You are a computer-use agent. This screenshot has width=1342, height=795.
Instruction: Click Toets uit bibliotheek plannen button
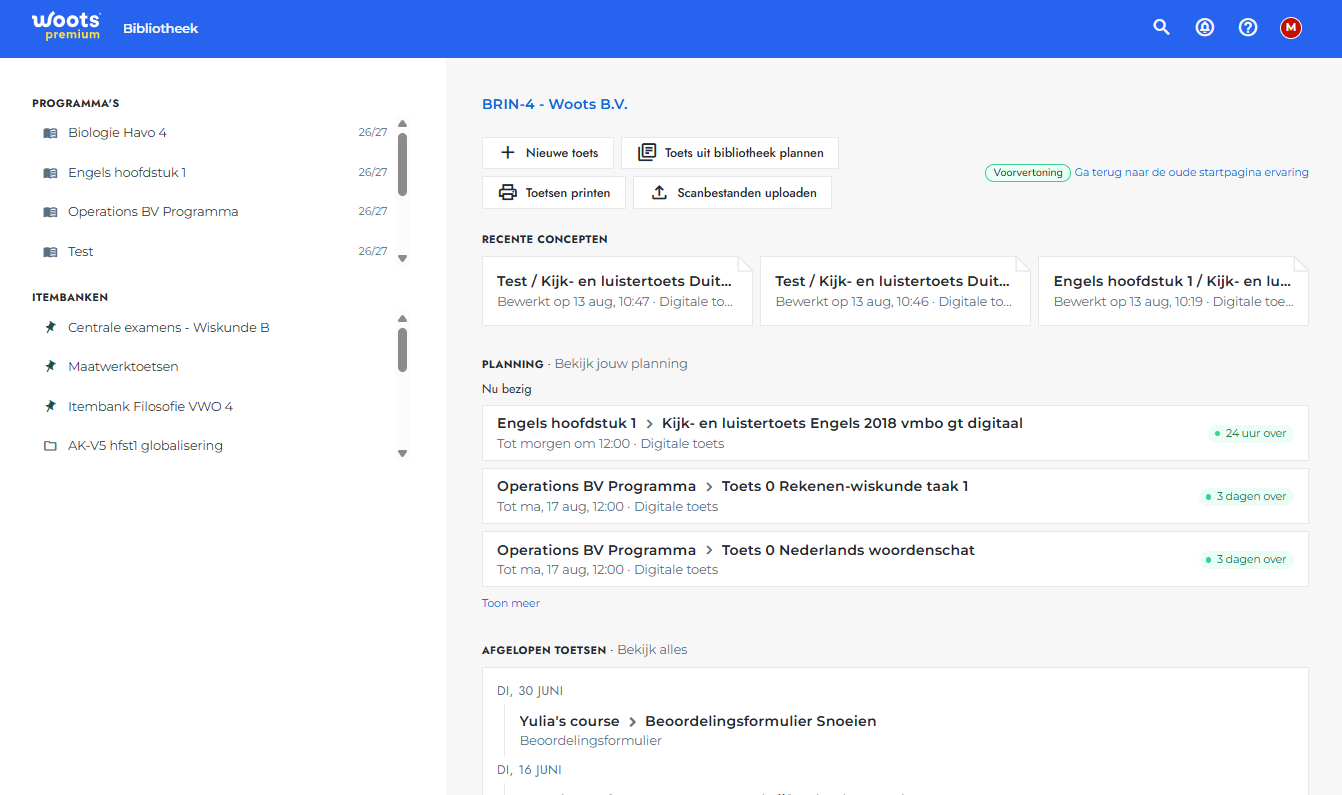pos(730,153)
